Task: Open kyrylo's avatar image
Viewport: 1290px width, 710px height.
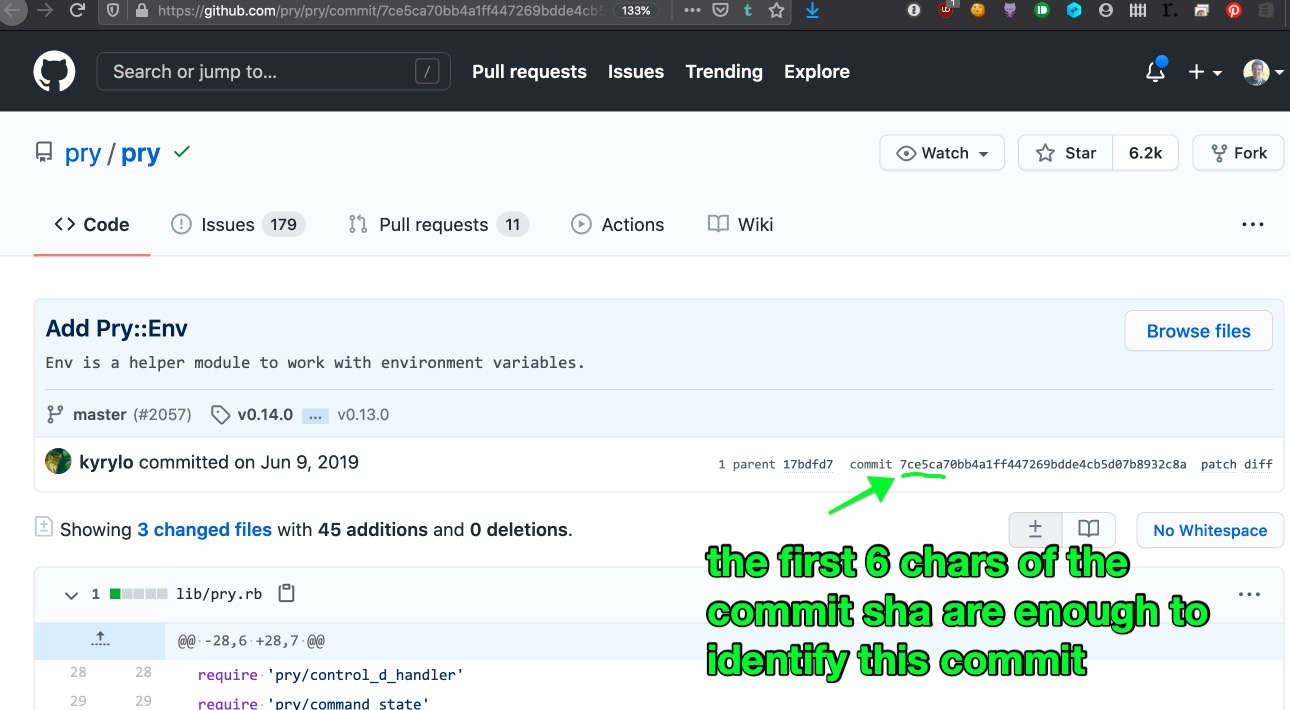Action: point(58,462)
